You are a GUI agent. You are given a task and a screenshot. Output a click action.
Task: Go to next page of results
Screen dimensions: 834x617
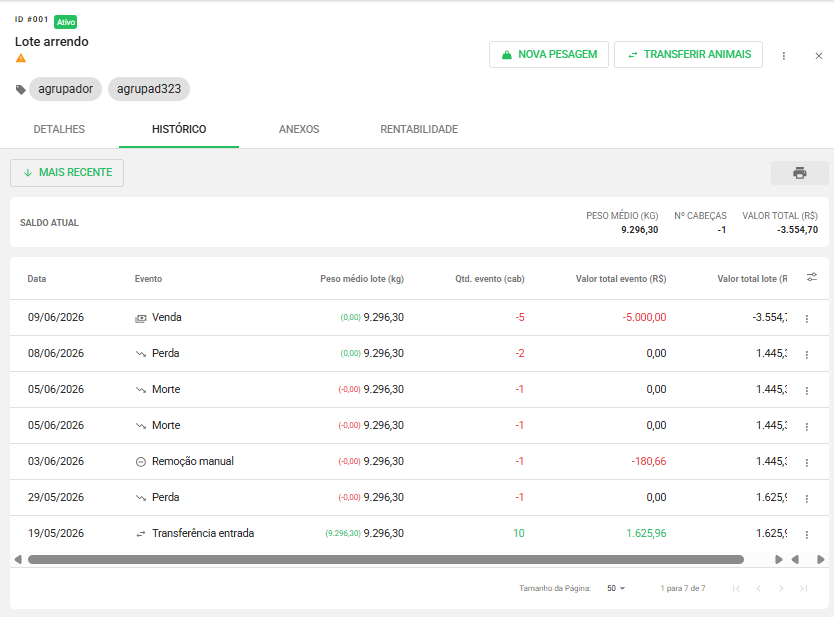pos(781,588)
